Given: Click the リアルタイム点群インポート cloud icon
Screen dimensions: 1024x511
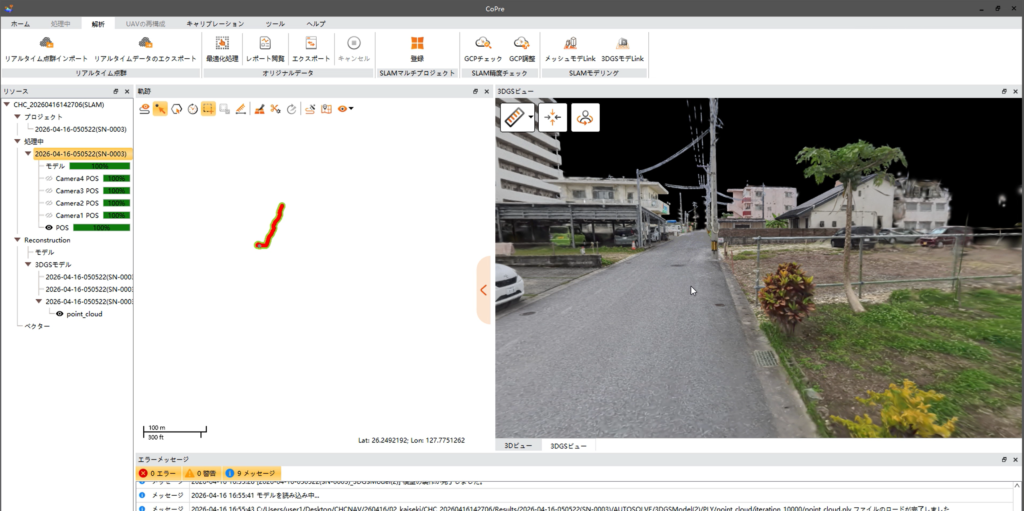Looking at the screenshot, I should (x=46, y=43).
